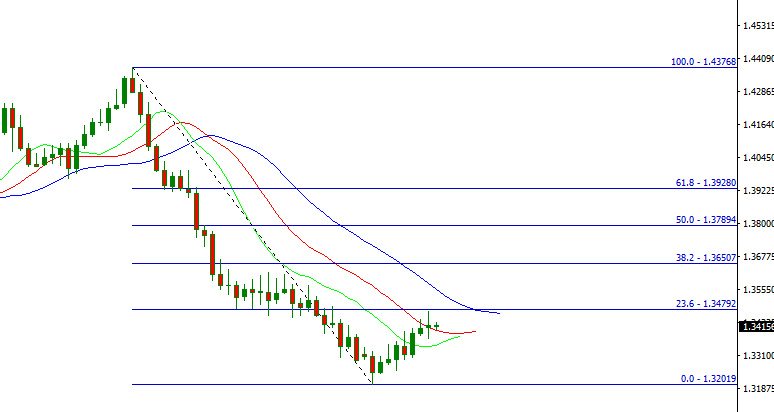This screenshot has width=774, height=412.
Task: Click the 1.33100 price axis label
Action: click(755, 355)
